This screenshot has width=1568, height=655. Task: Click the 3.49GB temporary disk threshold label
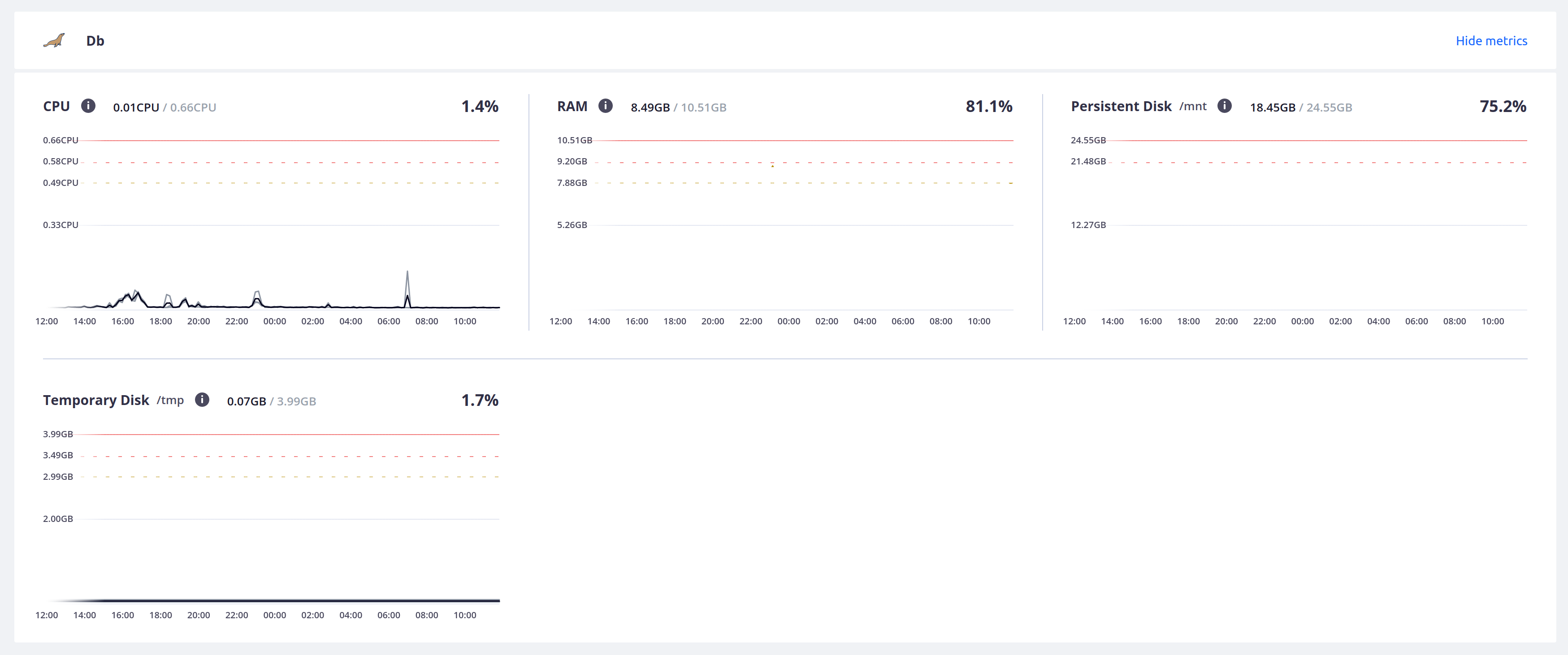tap(58, 456)
